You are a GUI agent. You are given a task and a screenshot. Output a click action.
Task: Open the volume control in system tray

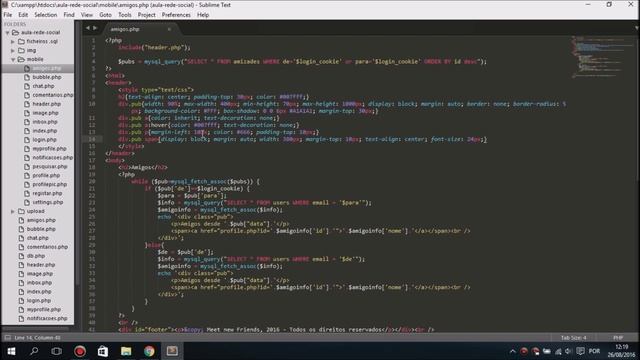click(569, 351)
